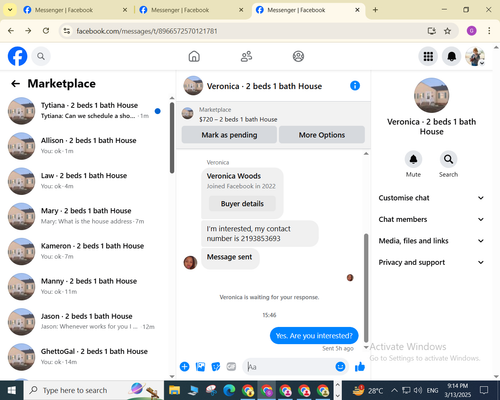Go back with browser back arrow
The height and width of the screenshot is (400, 500).
click(11, 31)
